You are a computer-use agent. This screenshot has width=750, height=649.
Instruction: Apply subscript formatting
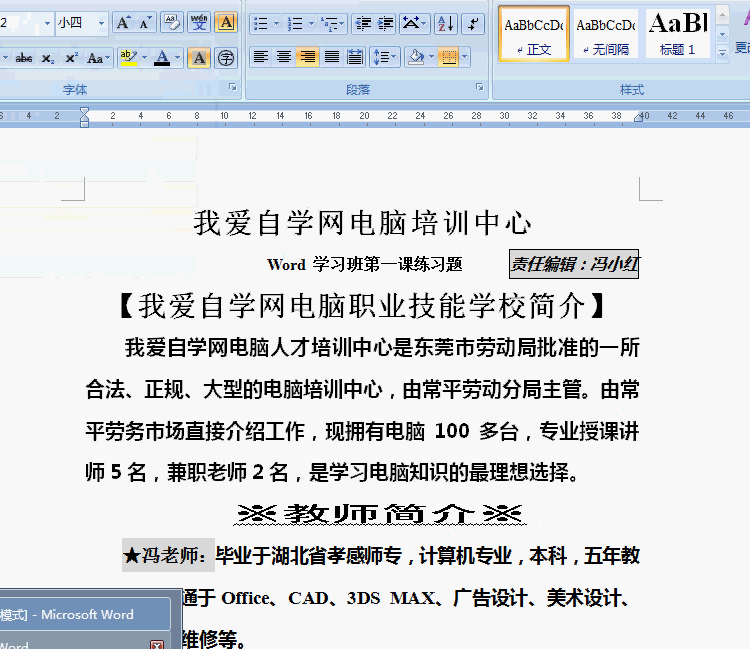tap(47, 58)
